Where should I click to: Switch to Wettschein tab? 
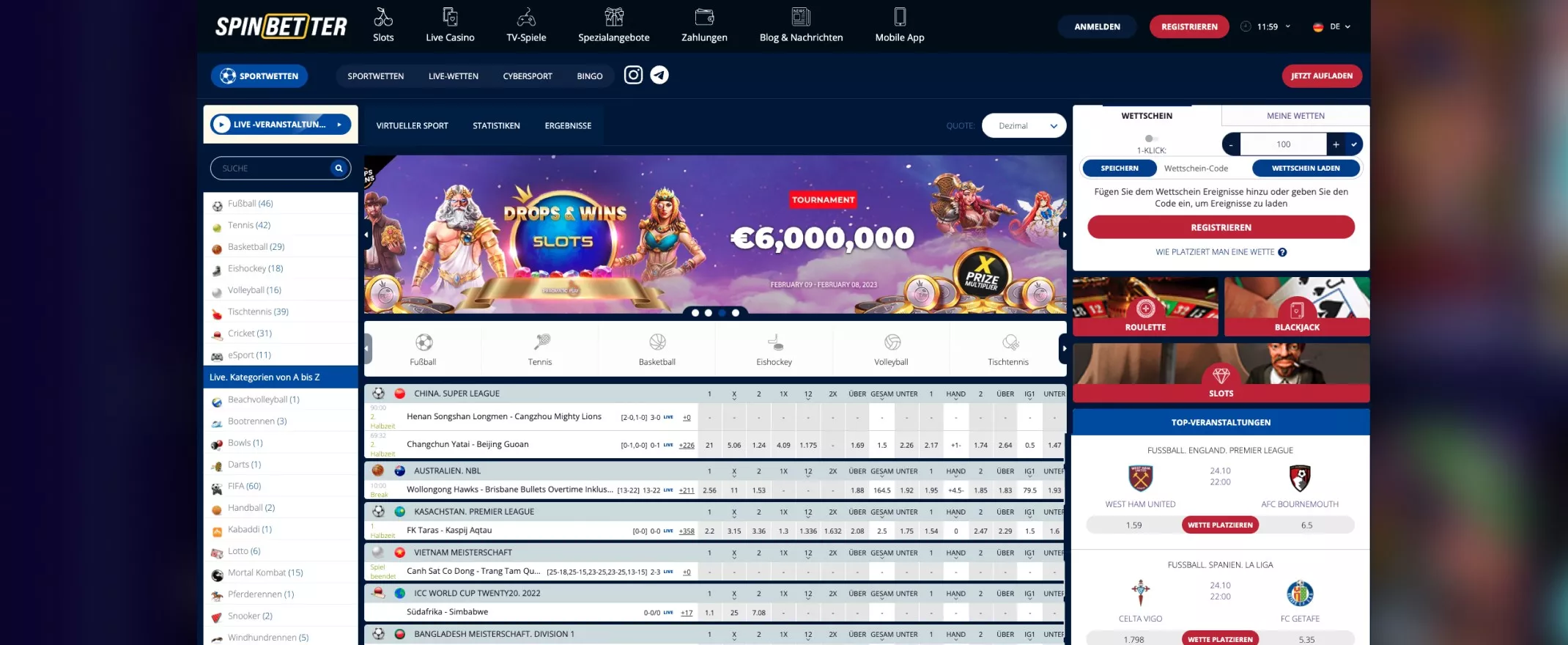pos(1147,116)
